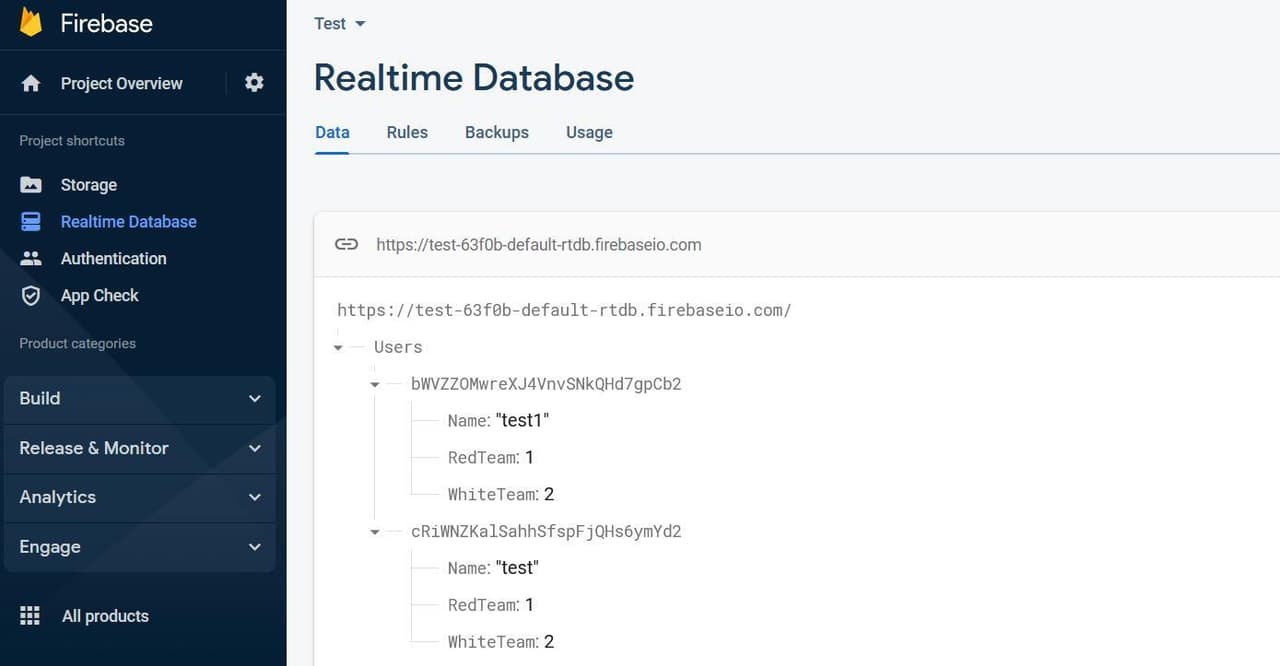Click the Project Overview home icon
This screenshot has height=666, width=1280.
coord(31,83)
